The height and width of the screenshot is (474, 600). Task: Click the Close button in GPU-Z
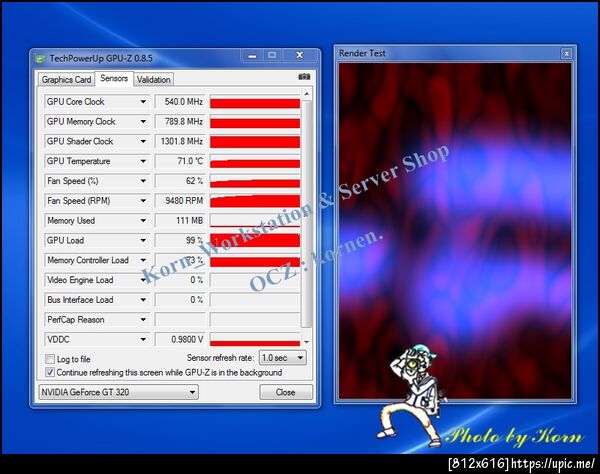coord(285,392)
